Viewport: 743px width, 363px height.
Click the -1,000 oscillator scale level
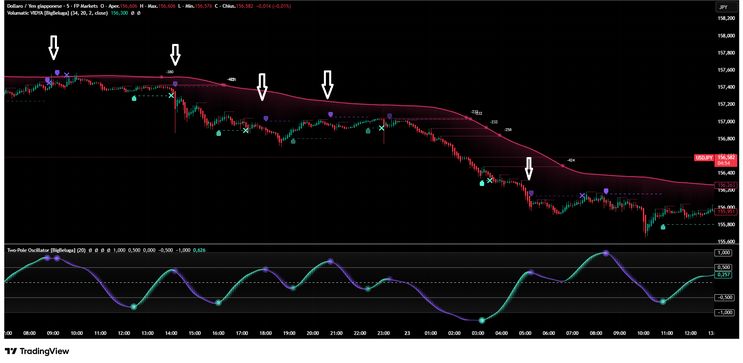click(x=724, y=313)
